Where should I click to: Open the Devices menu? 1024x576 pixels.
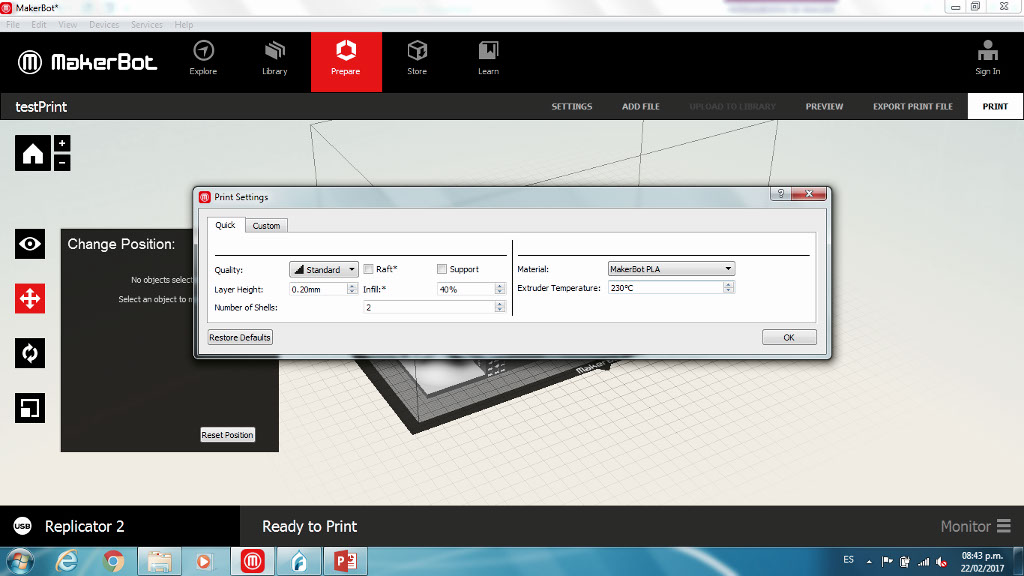coord(104,25)
